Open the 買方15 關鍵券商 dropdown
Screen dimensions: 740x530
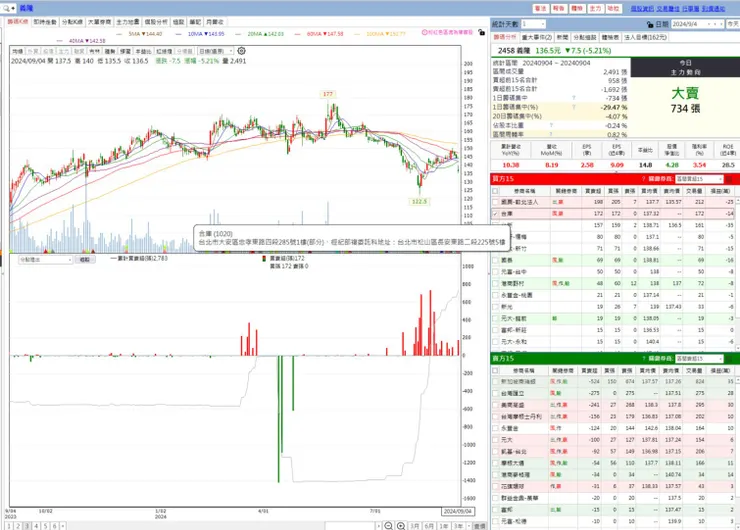coord(699,179)
